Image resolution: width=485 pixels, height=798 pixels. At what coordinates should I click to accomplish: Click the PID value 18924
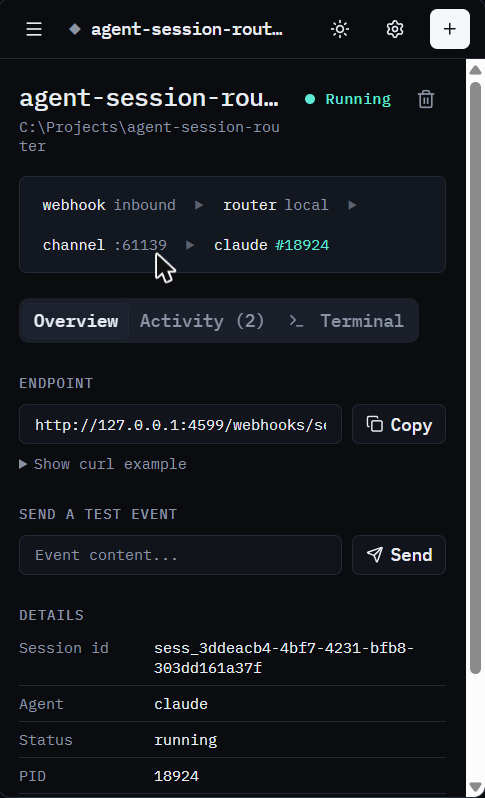tap(176, 776)
